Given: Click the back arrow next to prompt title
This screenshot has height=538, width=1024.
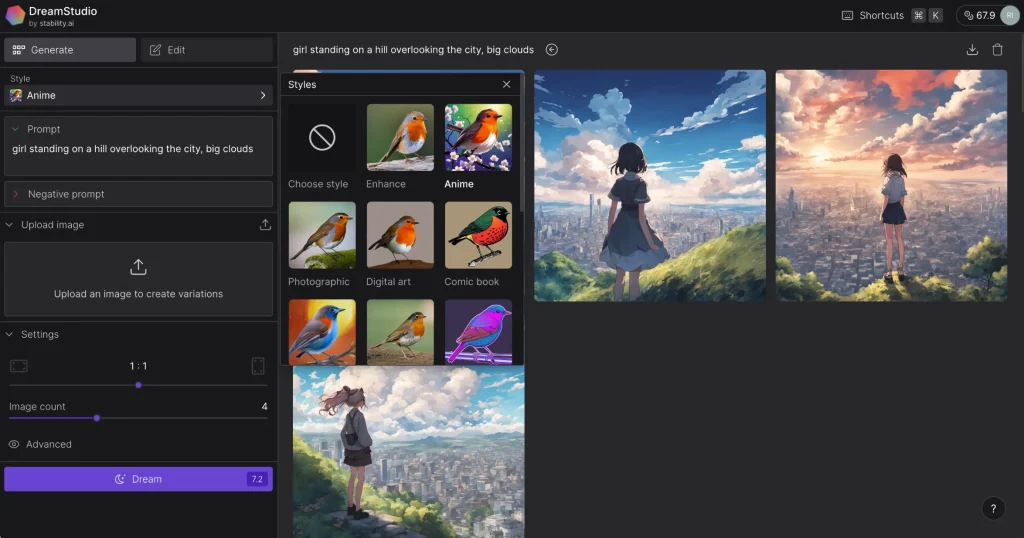Looking at the screenshot, I should click(x=552, y=50).
